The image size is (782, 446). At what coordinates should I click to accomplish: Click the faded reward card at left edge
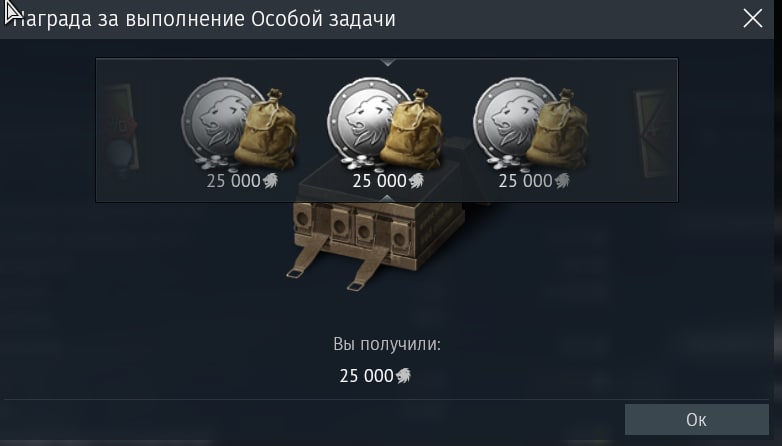(120, 128)
